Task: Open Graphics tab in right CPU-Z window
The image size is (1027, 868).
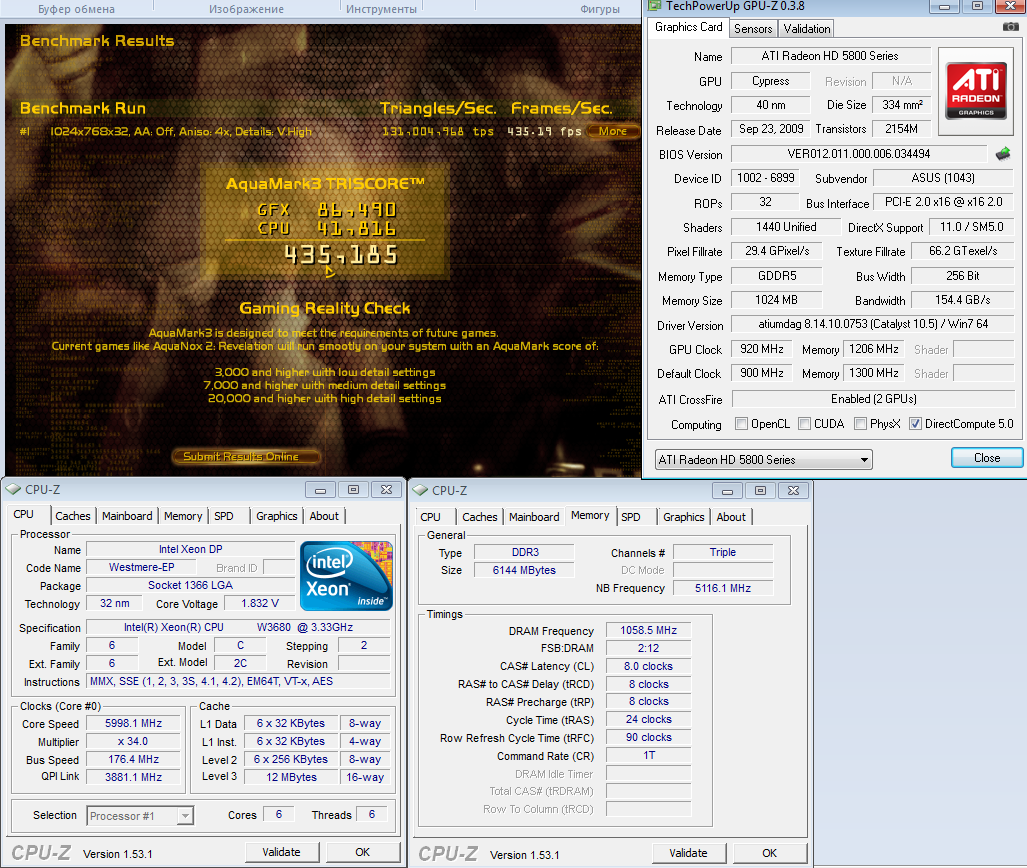Action: pyautogui.click(x=683, y=518)
